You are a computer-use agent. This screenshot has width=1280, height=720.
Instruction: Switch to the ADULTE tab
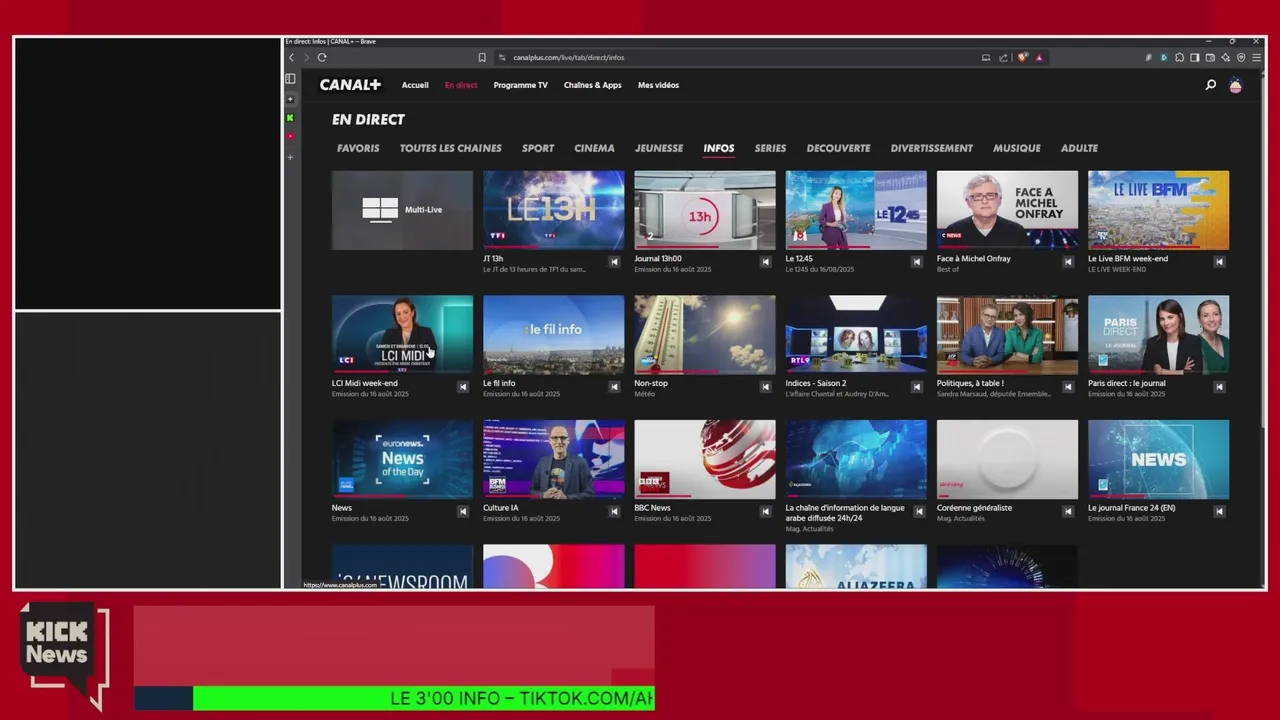(1079, 148)
